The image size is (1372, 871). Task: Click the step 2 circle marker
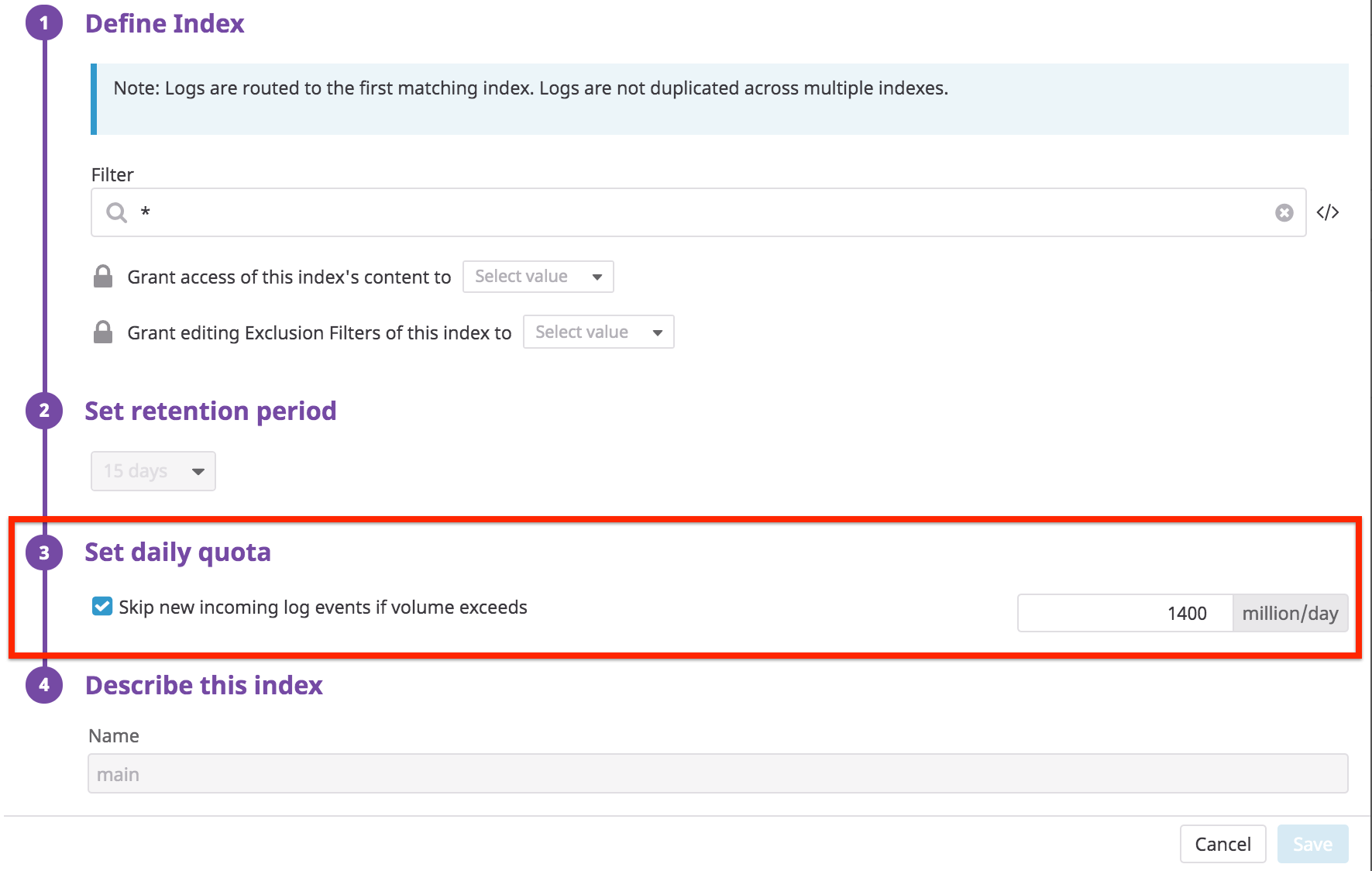pyautogui.click(x=44, y=411)
